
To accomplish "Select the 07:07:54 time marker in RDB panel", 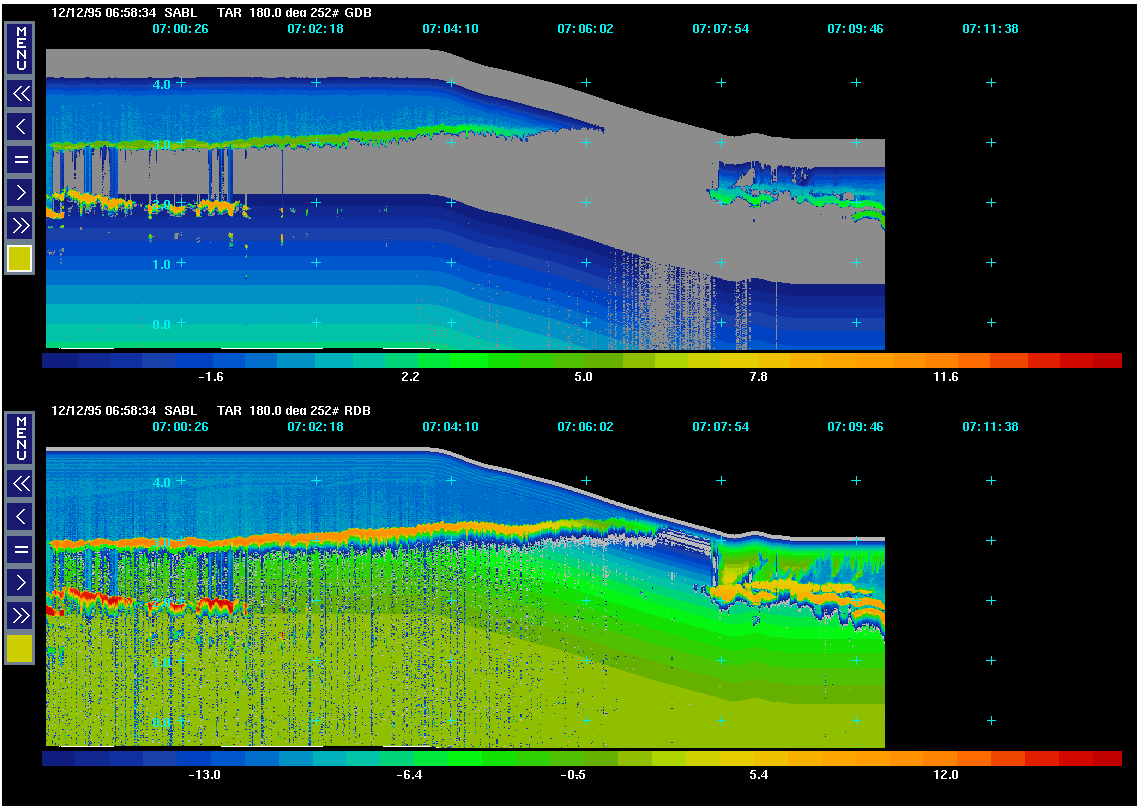I will 720,427.
